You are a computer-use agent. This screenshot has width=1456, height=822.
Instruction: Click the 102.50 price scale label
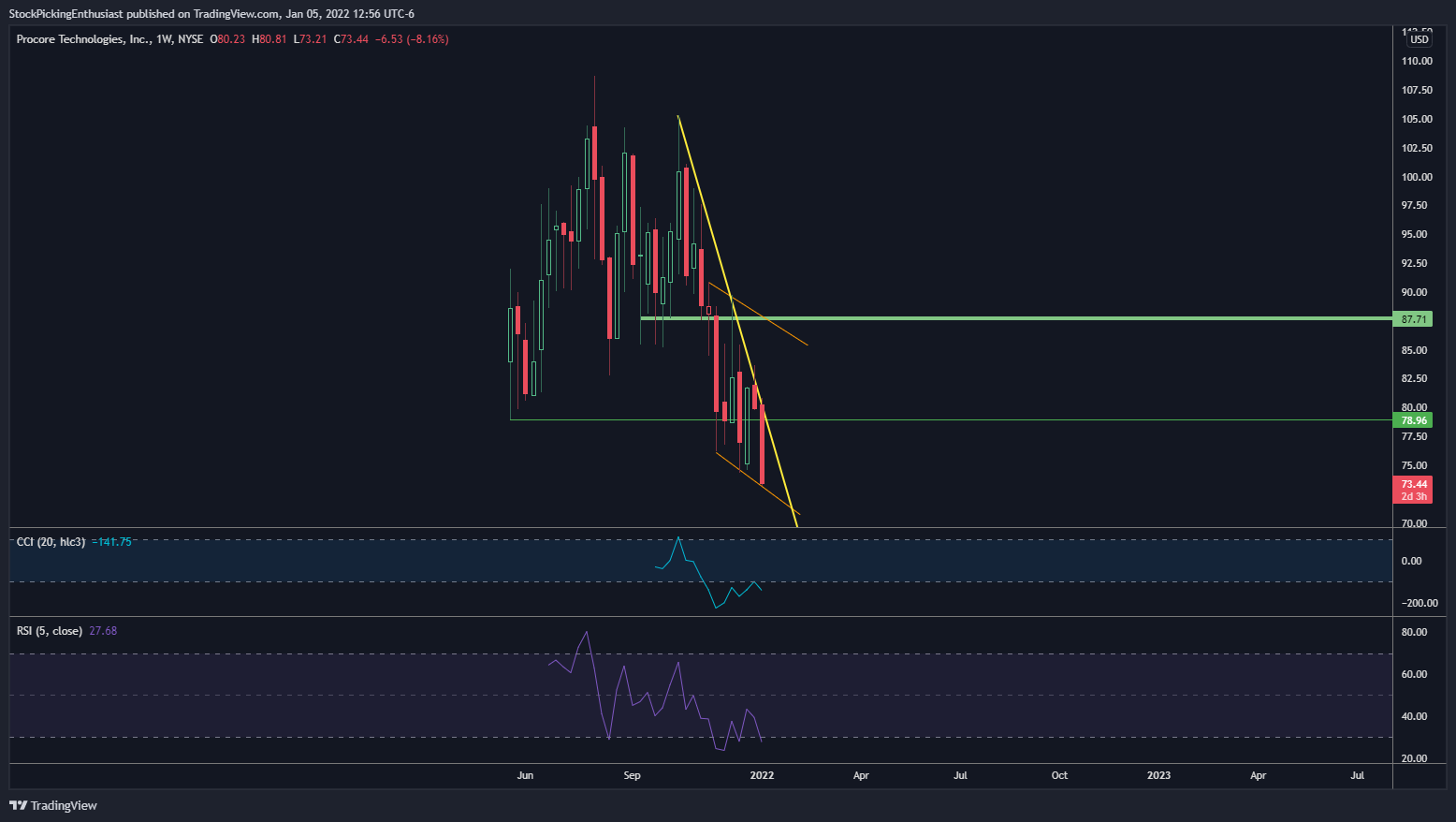1417,148
